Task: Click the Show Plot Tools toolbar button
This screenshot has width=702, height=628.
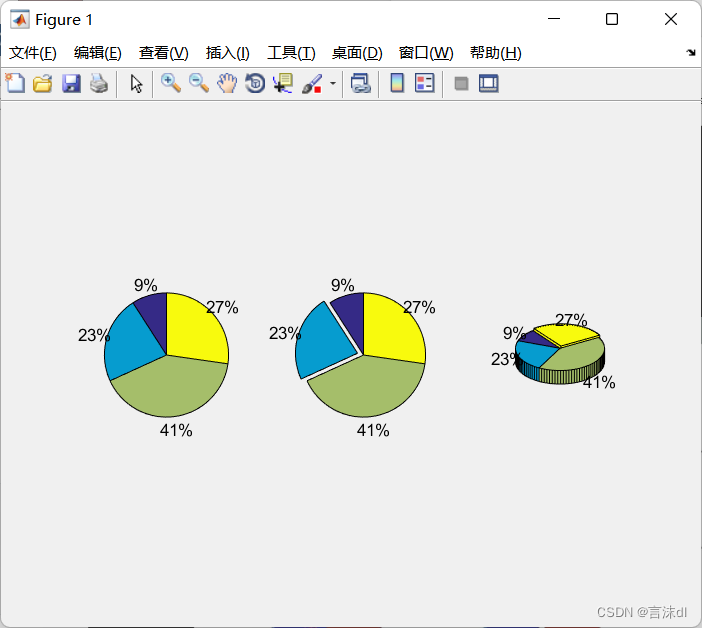Action: coord(489,84)
